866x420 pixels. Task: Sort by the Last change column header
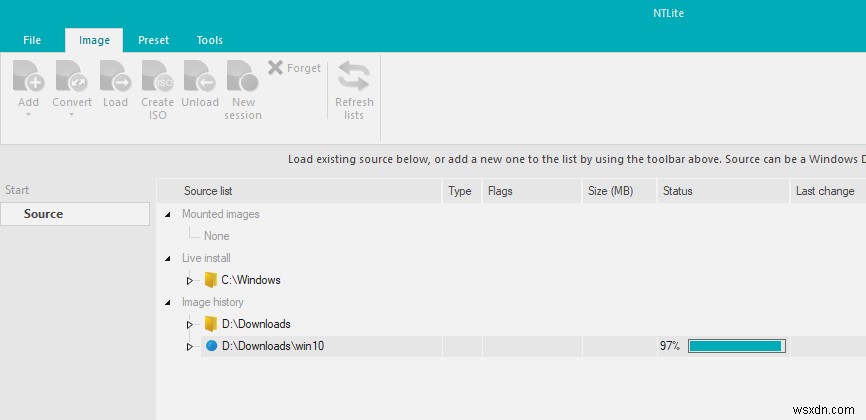[x=828, y=191]
